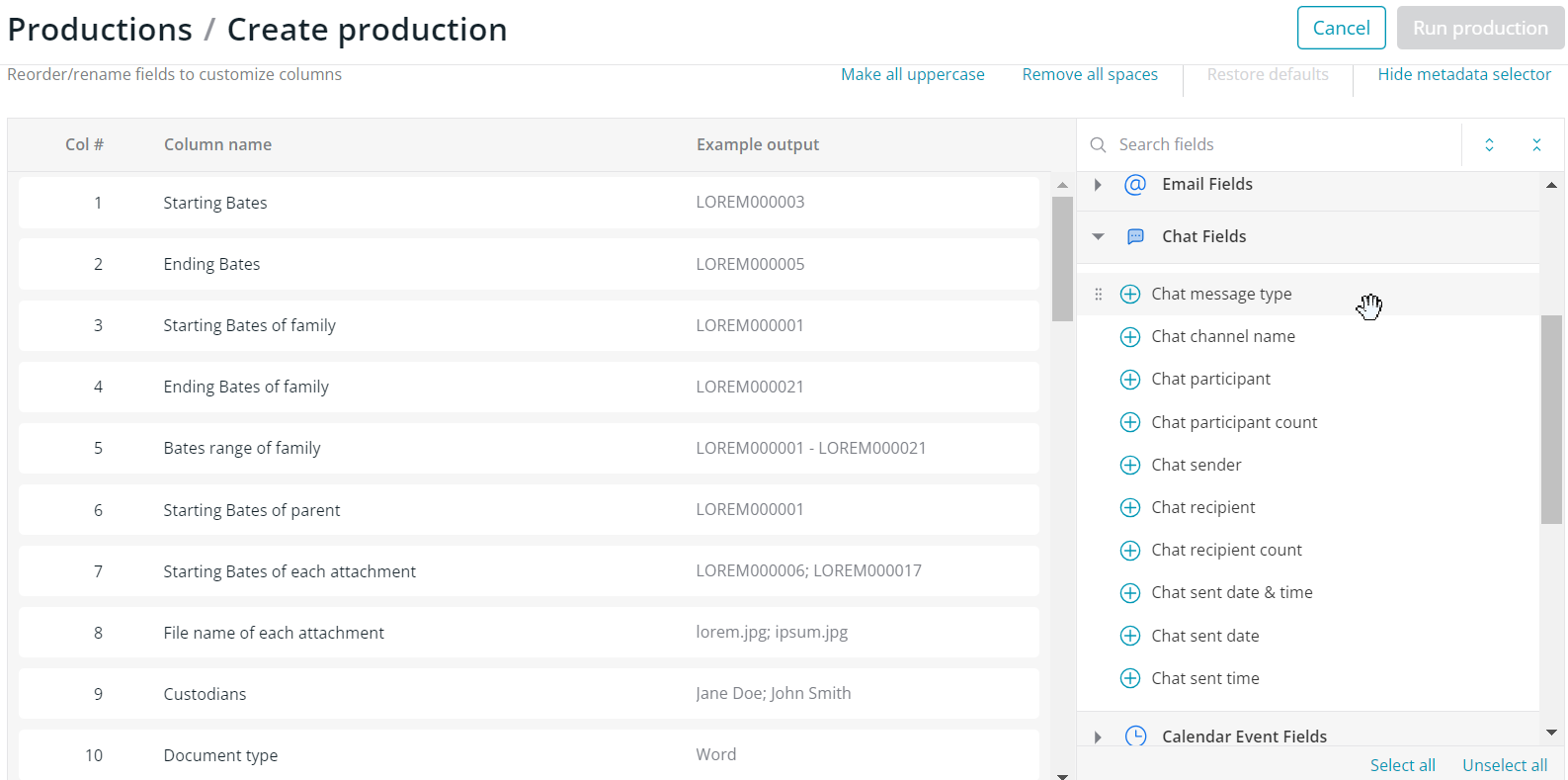Click the search magnifier icon

(x=1098, y=144)
